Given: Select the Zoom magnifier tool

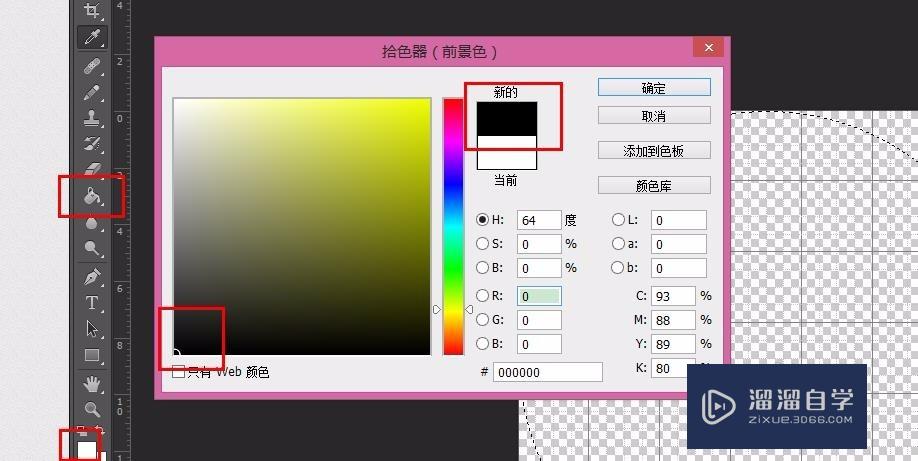Looking at the screenshot, I should pyautogui.click(x=92, y=409).
